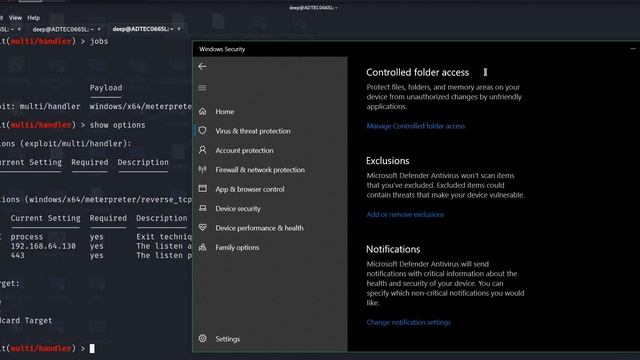The width and height of the screenshot is (640, 360).
Task: Click Change notification settings link
Action: pos(409,322)
